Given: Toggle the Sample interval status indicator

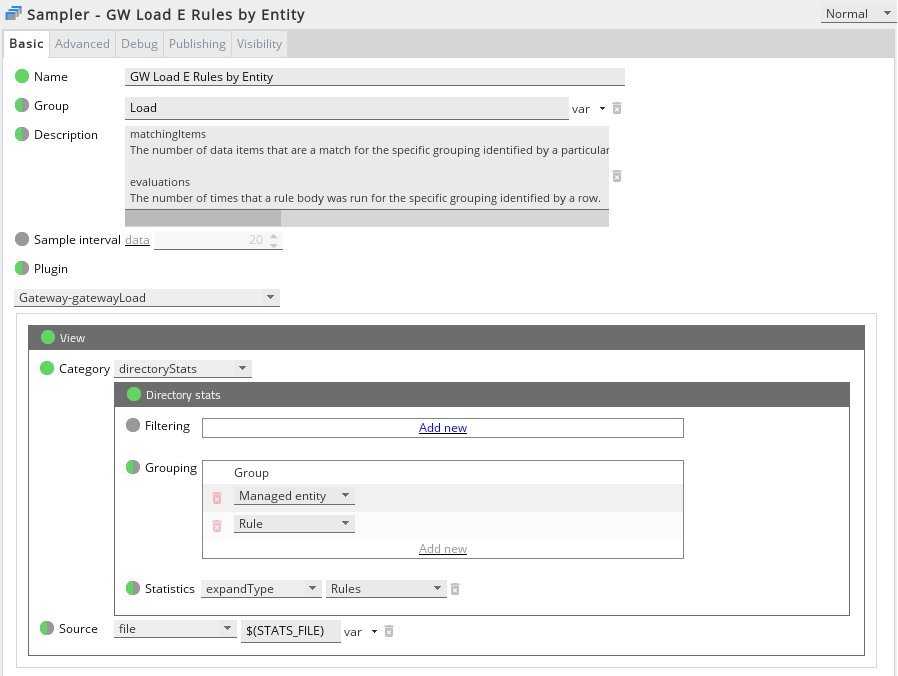Looking at the screenshot, I should 22,239.
